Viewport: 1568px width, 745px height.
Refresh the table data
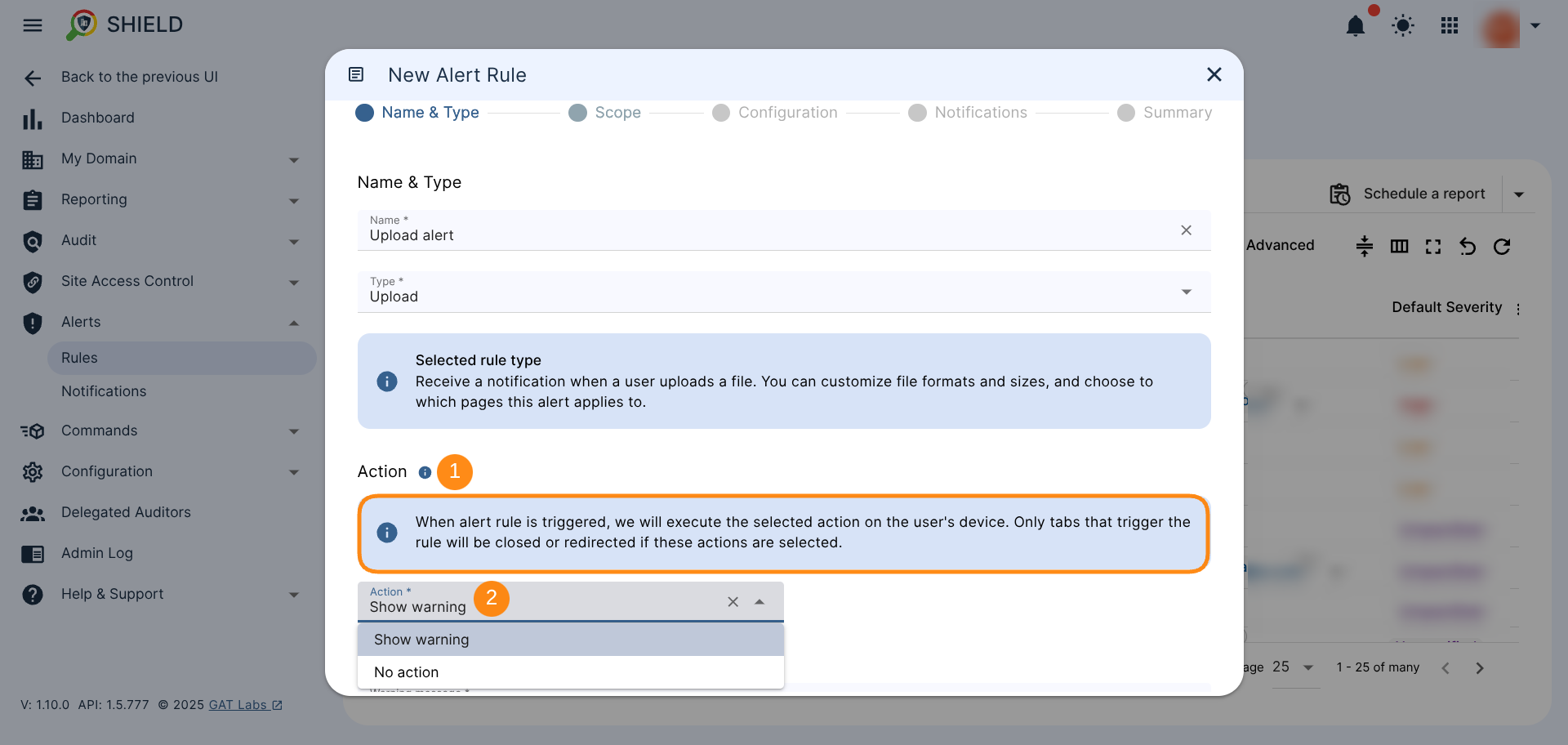pyautogui.click(x=1502, y=246)
